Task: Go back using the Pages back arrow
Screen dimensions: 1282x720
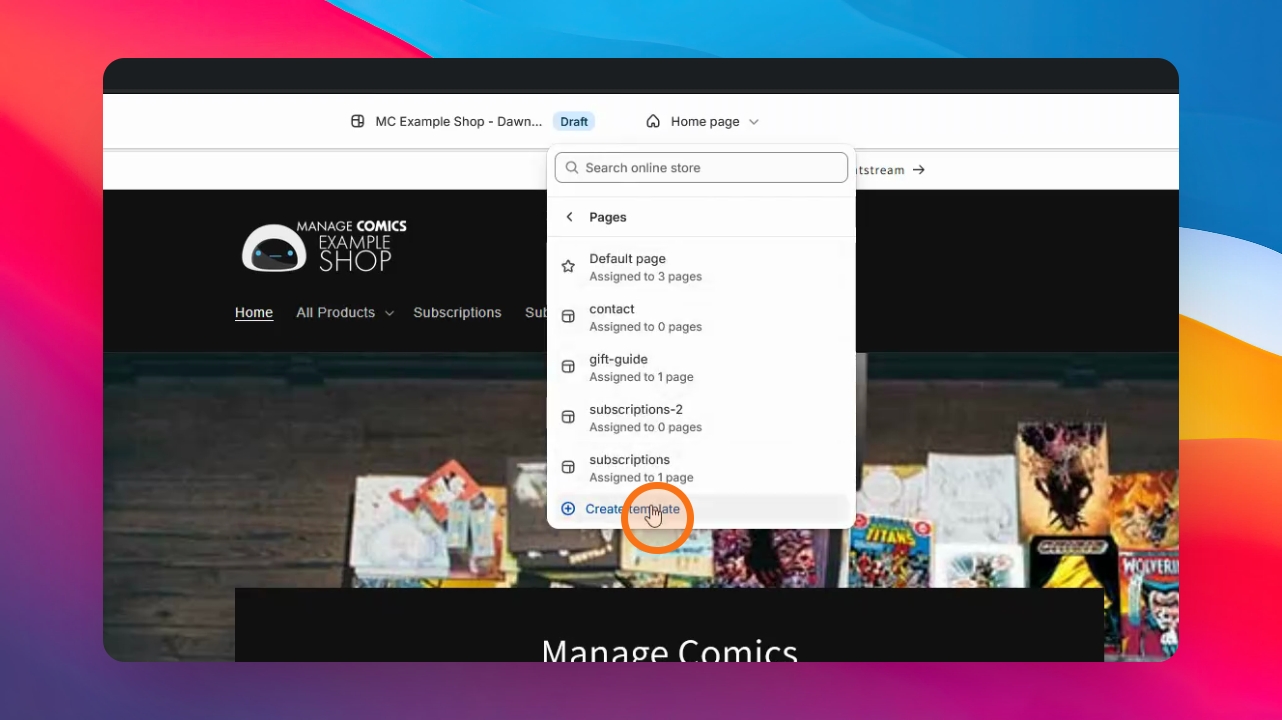Action: 569,217
